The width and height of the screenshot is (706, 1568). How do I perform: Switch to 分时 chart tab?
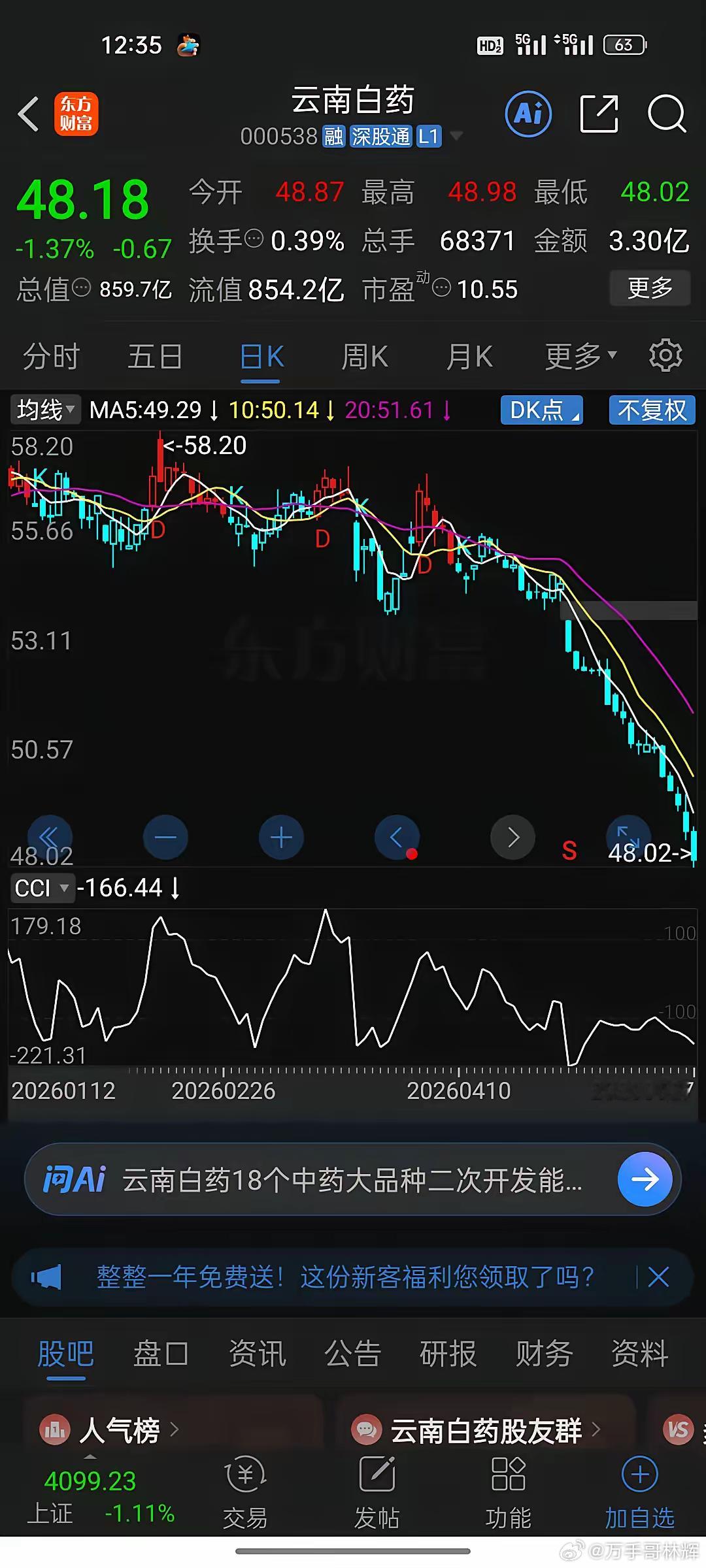pyautogui.click(x=51, y=357)
